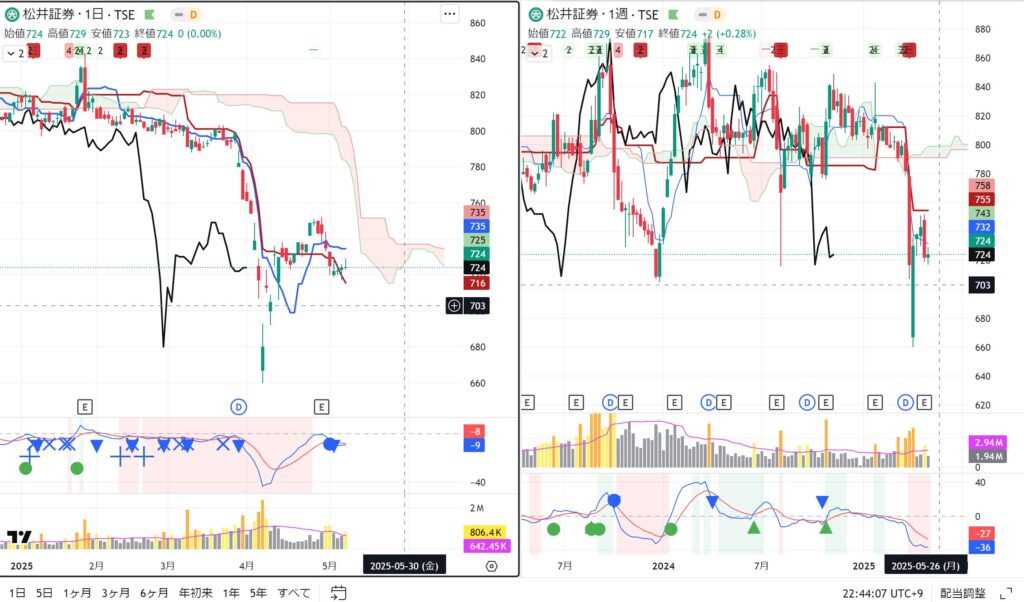Click the dark red 755 price label on weekly chart

(x=982, y=199)
